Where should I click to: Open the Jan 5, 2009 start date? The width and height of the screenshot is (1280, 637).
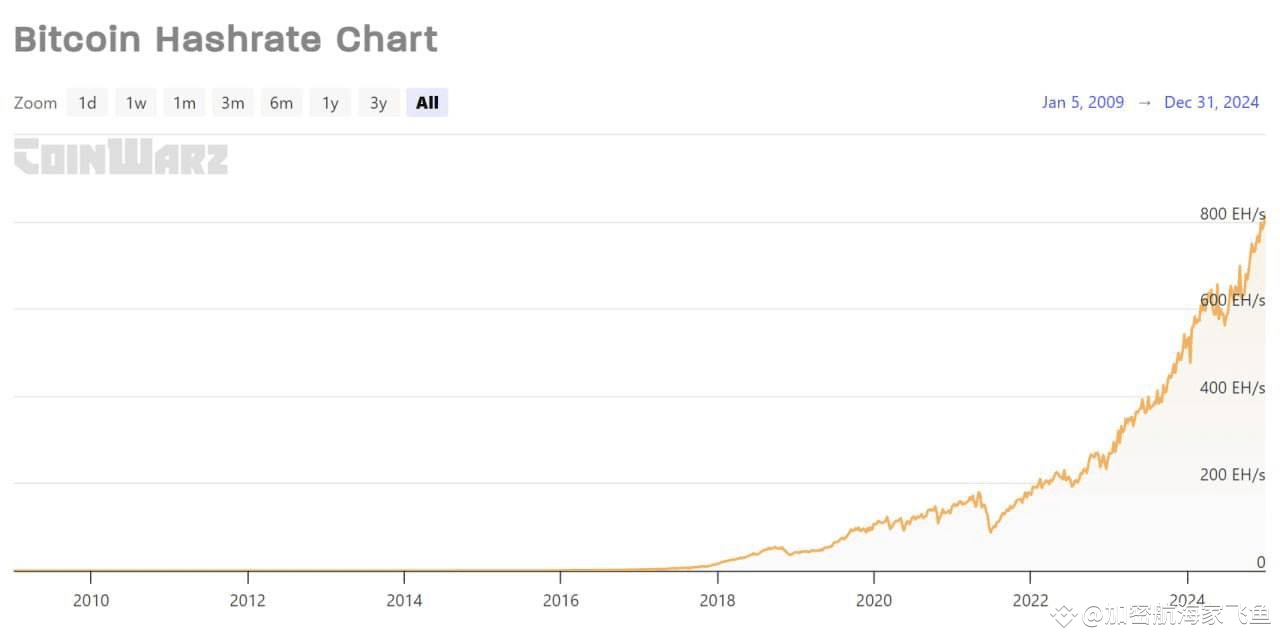pyautogui.click(x=1083, y=102)
